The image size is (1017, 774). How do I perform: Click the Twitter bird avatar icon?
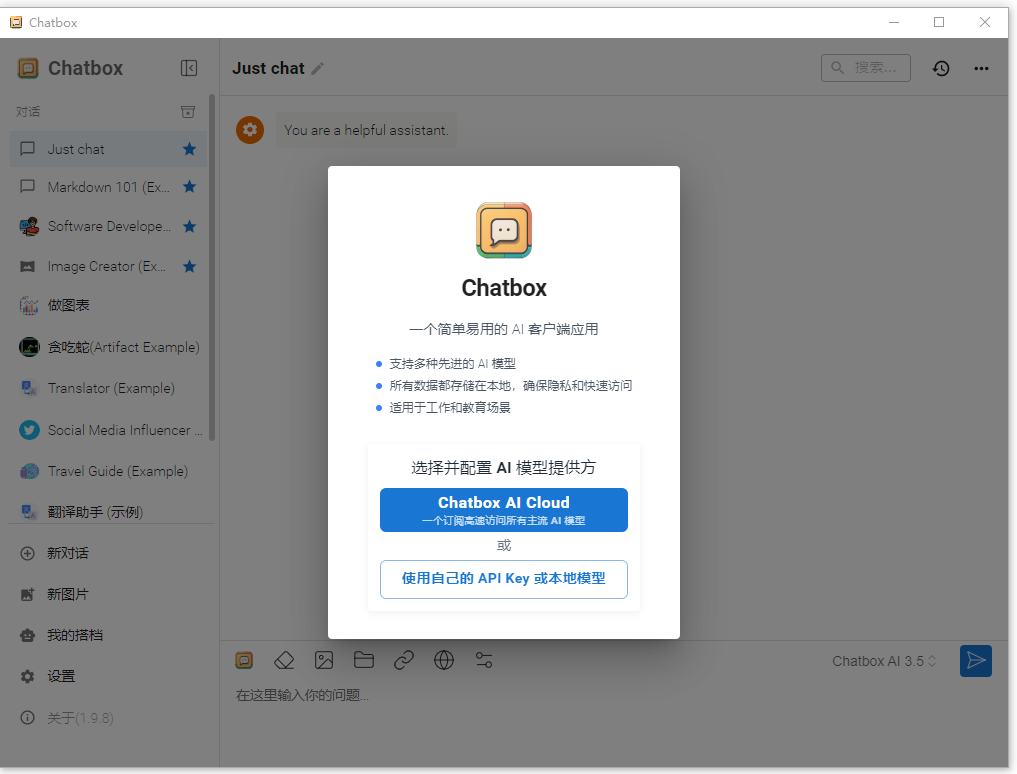point(29,430)
